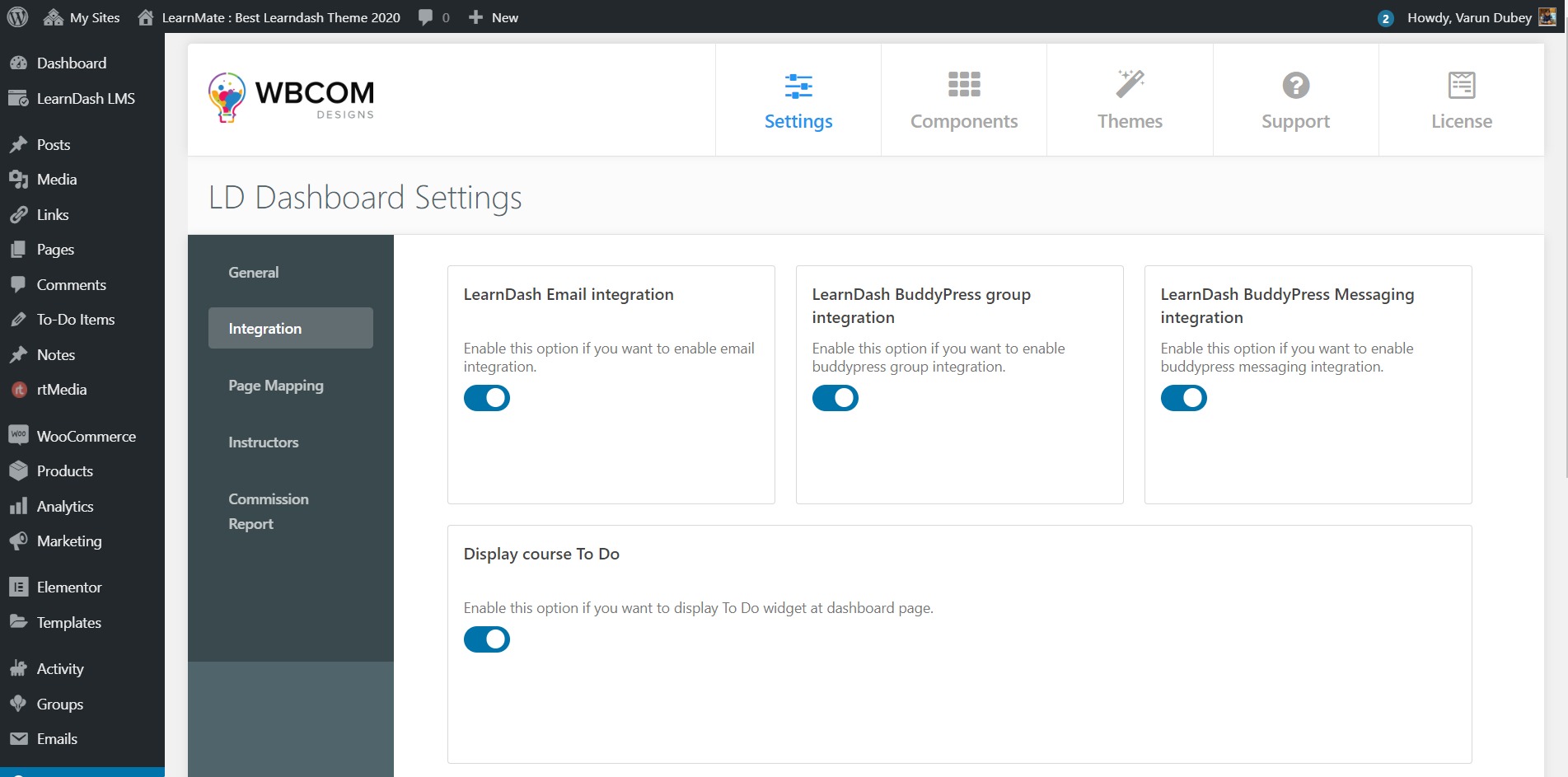Click the Elementor sidebar icon
This screenshot has height=777, width=1568.
click(x=18, y=587)
